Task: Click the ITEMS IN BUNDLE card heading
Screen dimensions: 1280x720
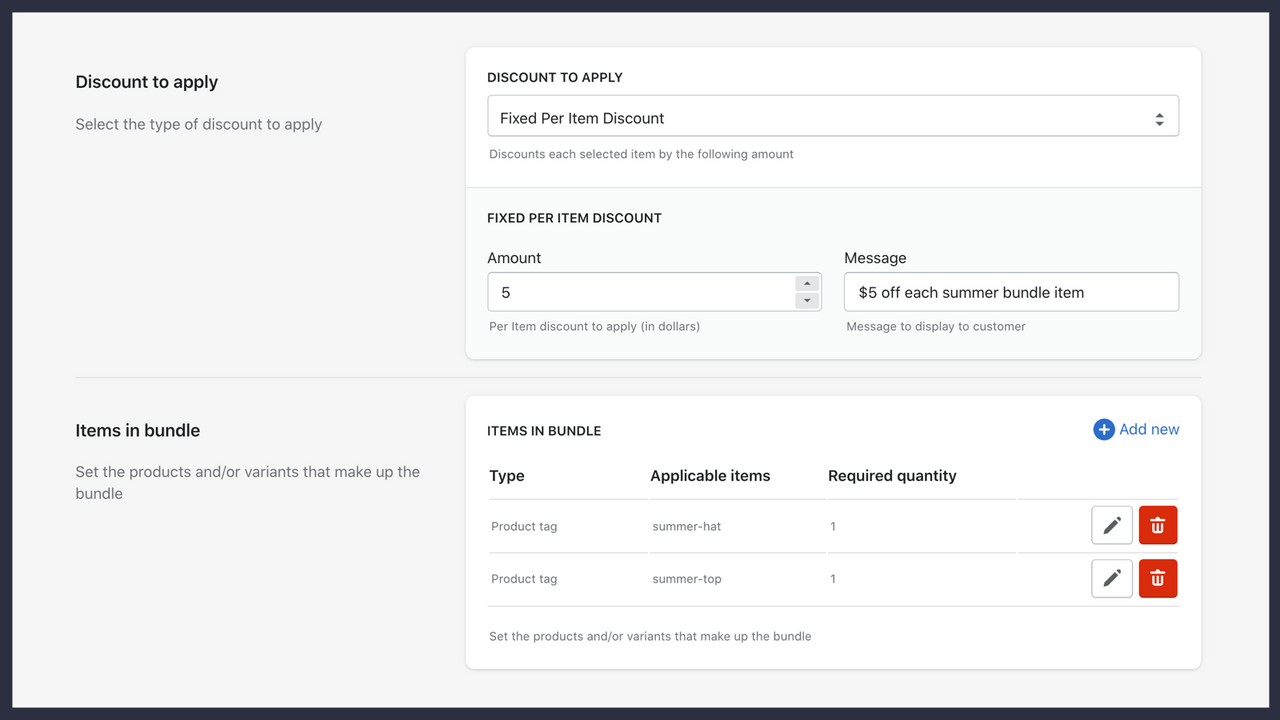Action: pos(544,431)
